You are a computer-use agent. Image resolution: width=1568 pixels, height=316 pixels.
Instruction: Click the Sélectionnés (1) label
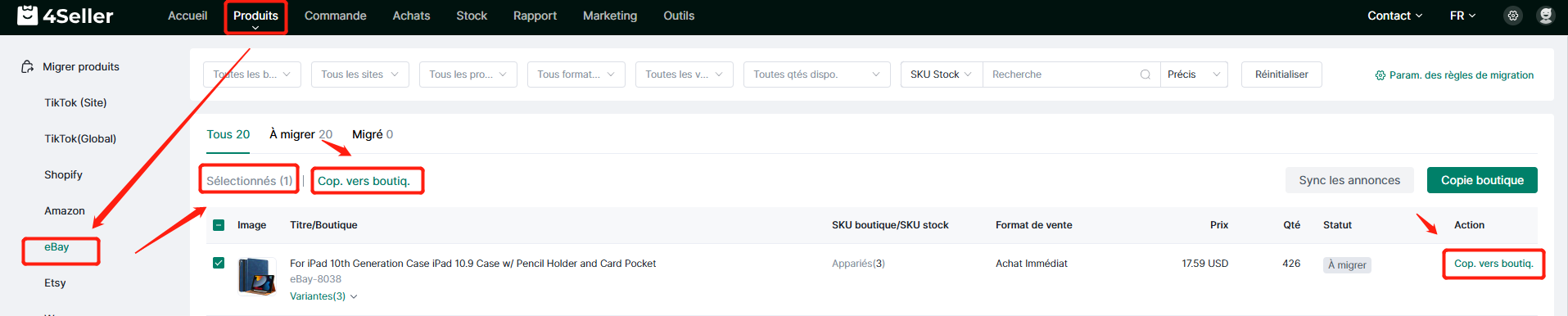pyautogui.click(x=249, y=181)
